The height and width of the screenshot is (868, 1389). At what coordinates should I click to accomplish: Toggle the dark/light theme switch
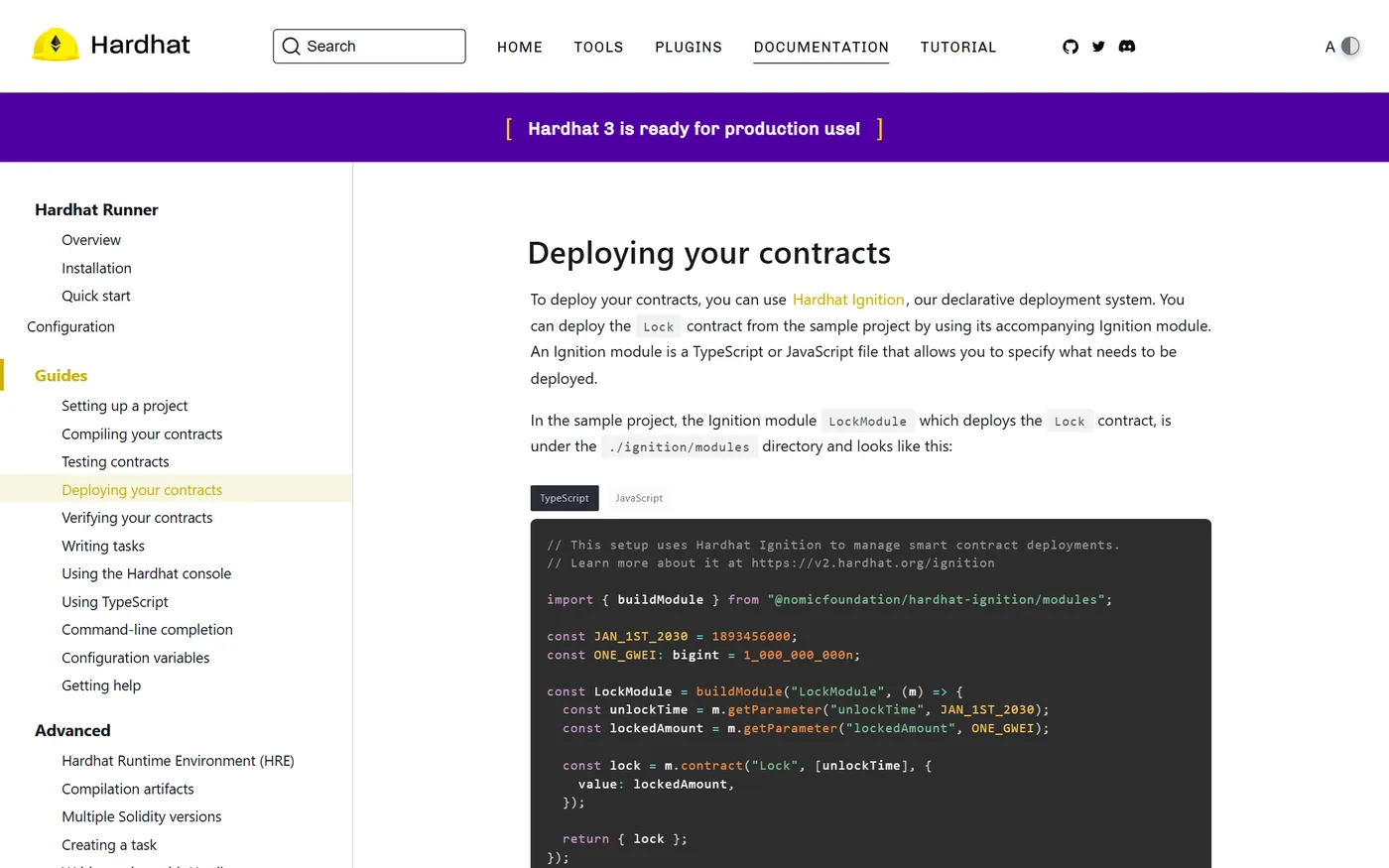pyautogui.click(x=1350, y=47)
